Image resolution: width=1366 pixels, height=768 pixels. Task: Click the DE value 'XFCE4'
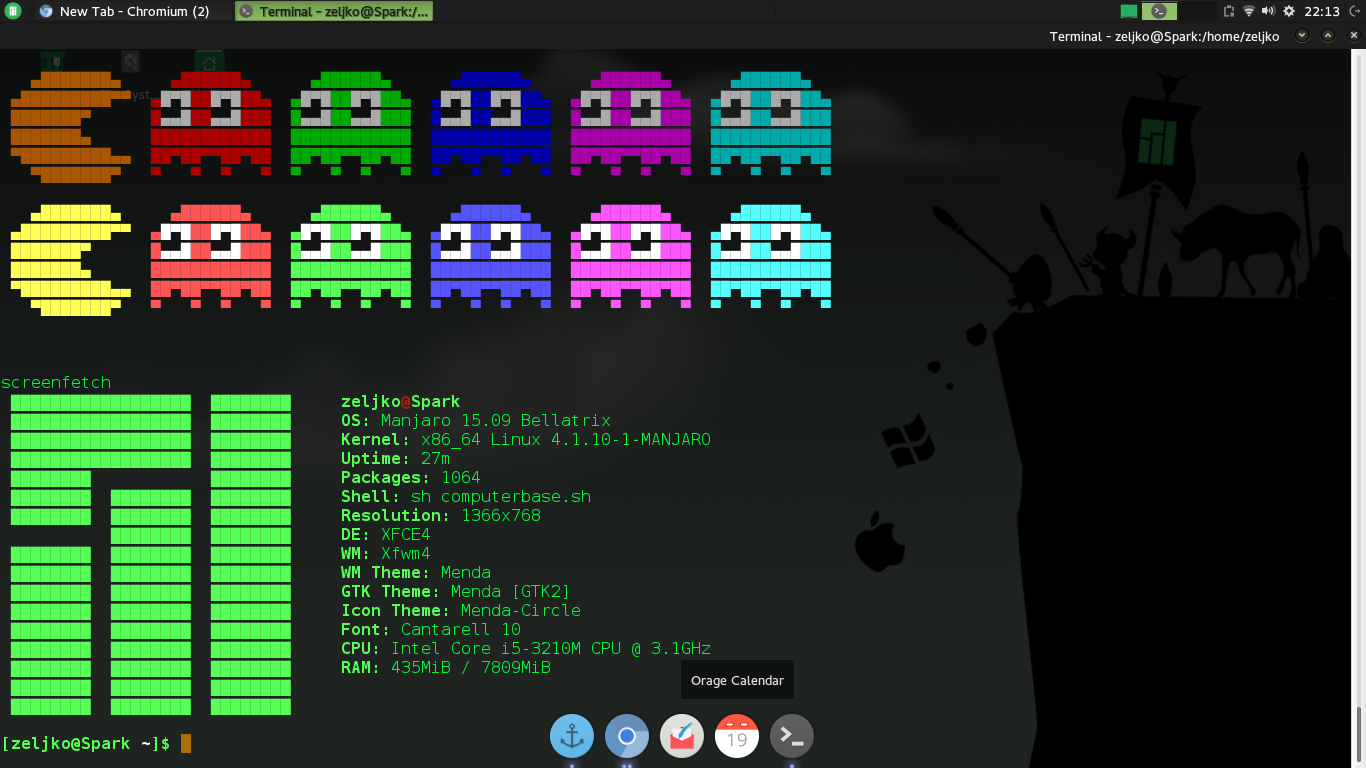coord(405,535)
